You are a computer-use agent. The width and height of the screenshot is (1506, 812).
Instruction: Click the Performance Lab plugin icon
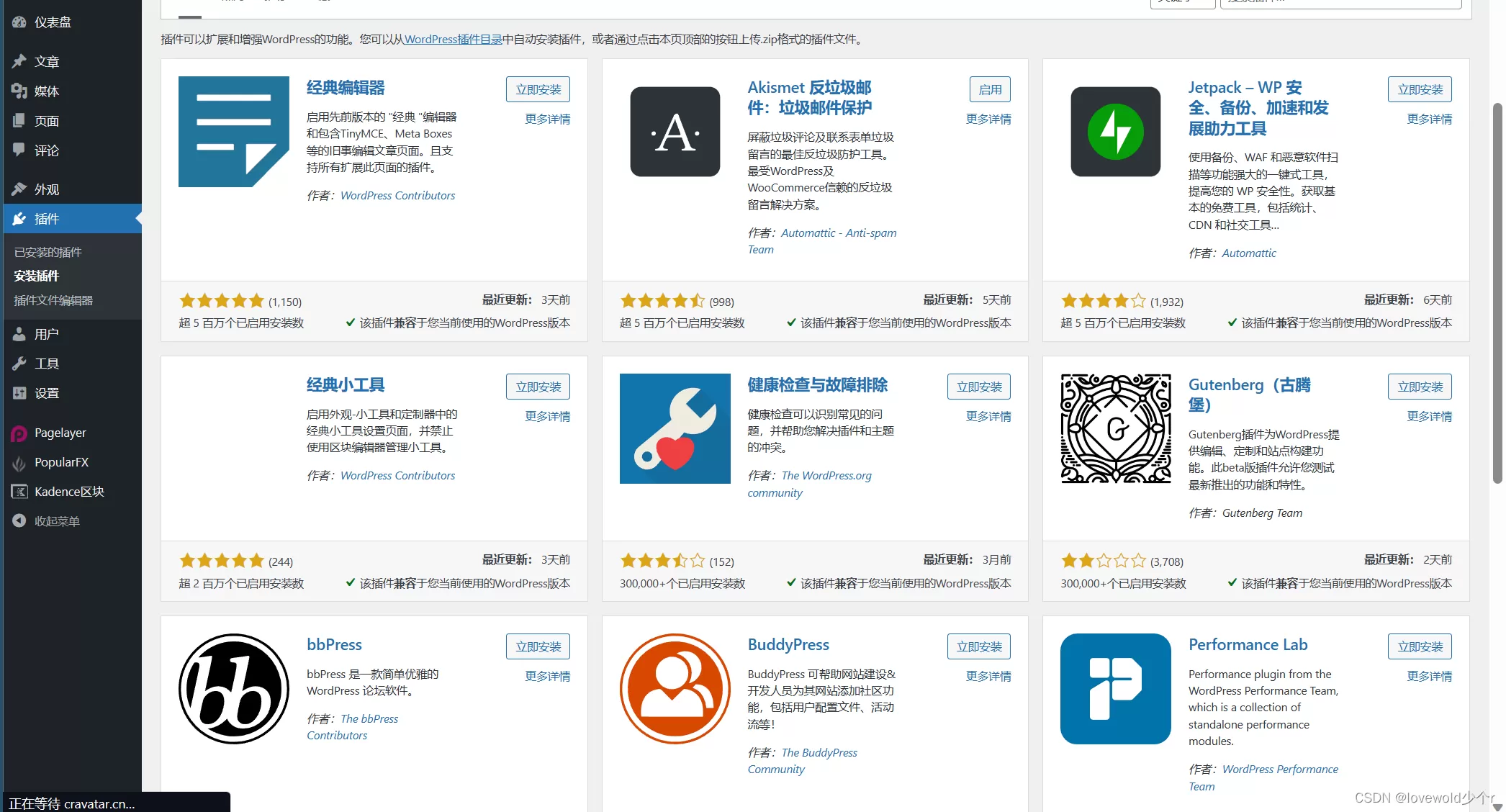(1115, 689)
